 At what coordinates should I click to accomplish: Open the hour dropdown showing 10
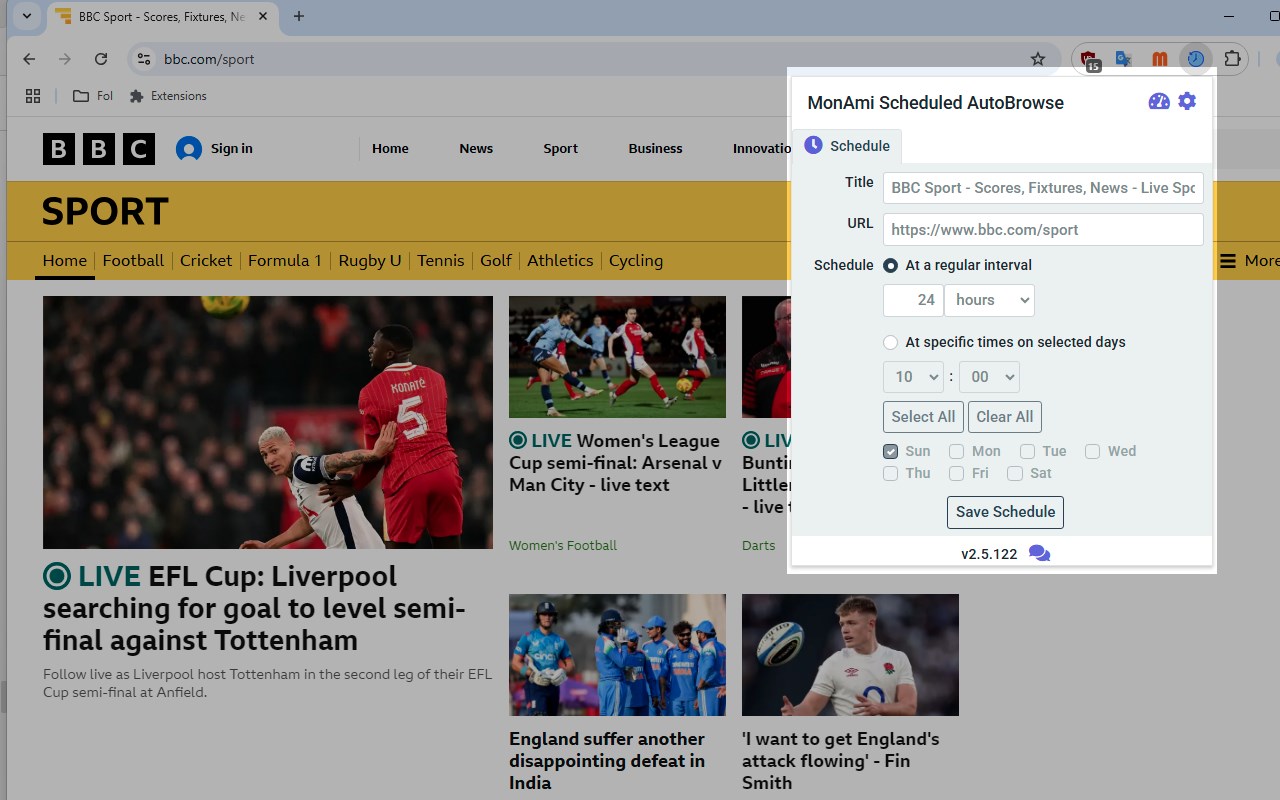click(913, 377)
